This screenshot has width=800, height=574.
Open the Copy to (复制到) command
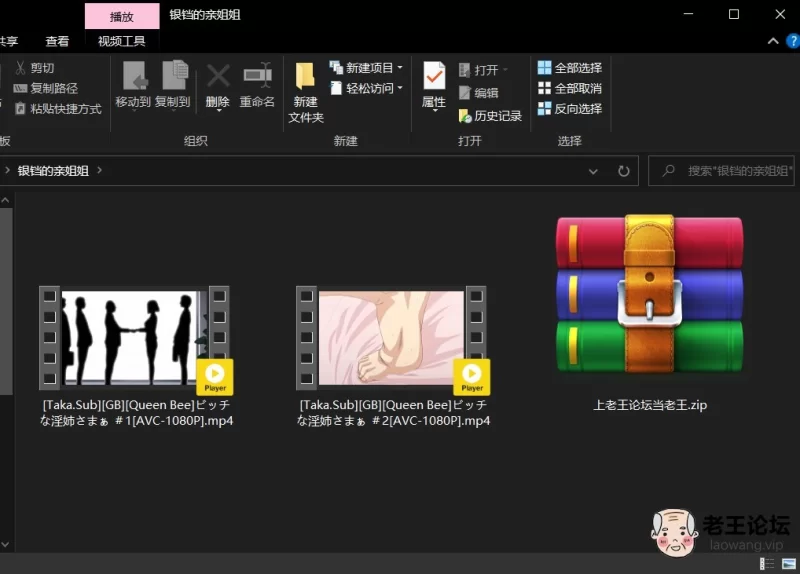pyautogui.click(x=173, y=85)
